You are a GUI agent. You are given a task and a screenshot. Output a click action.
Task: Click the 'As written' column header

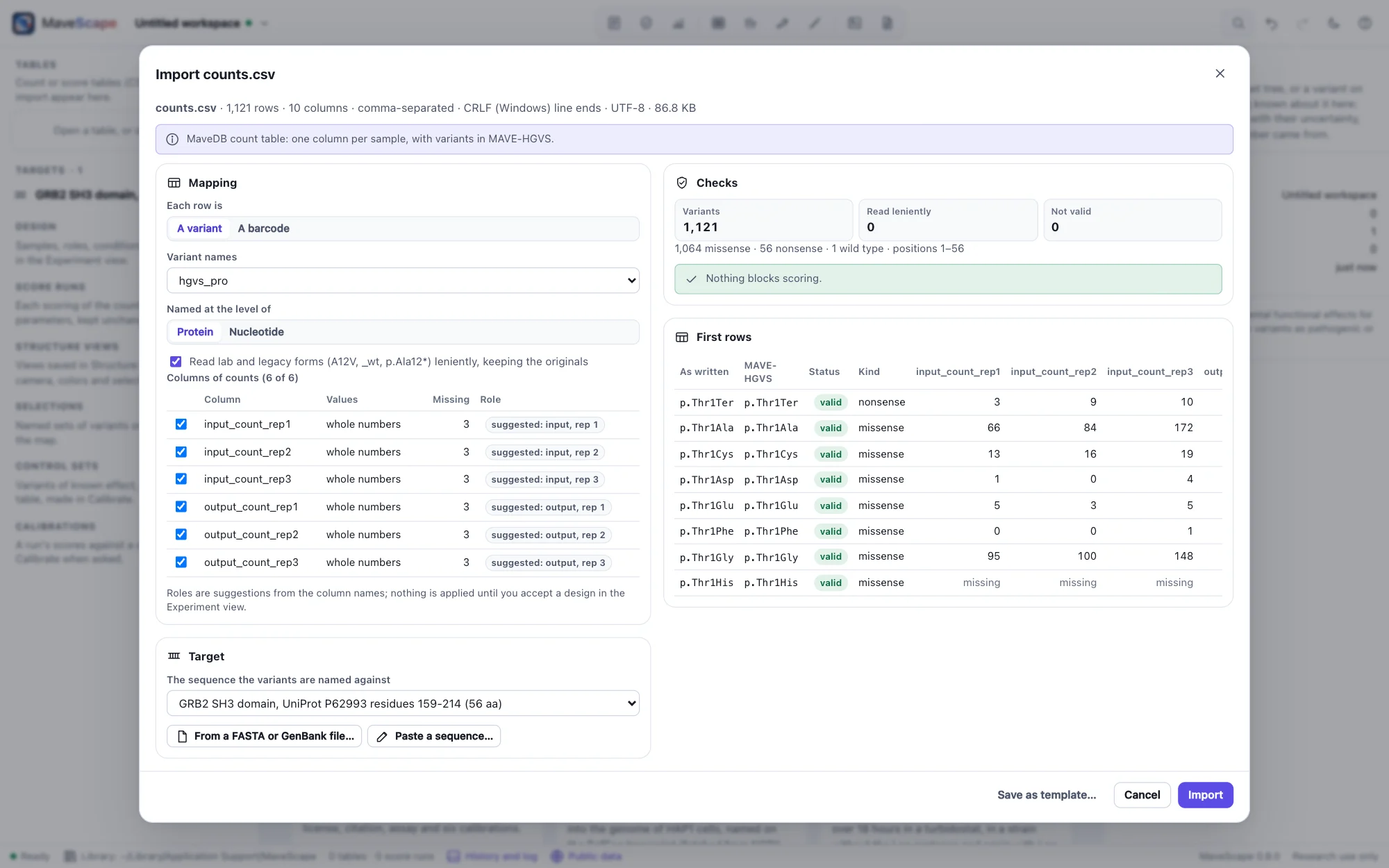(x=704, y=372)
